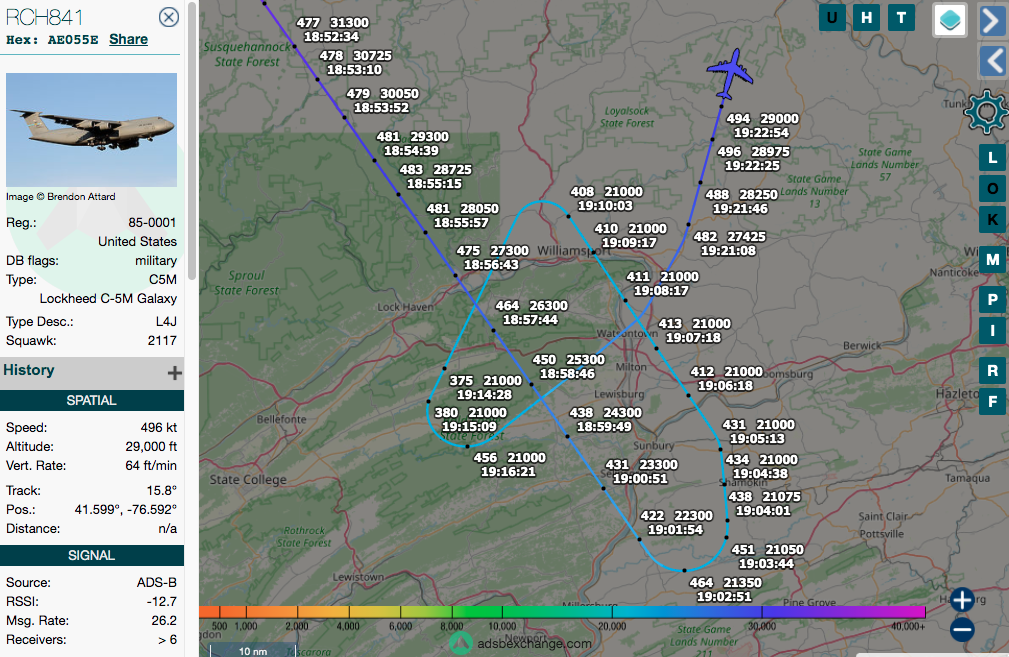
Task: Click the track label timestamped 19:10:03
Action: click(606, 199)
